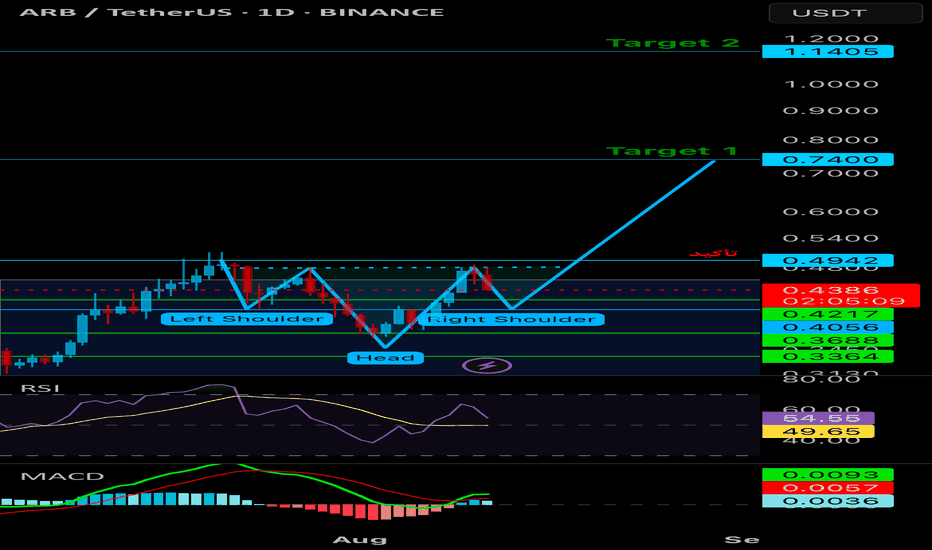Click the red signal value 0.0057
932x550 pixels.
[x=827, y=488]
